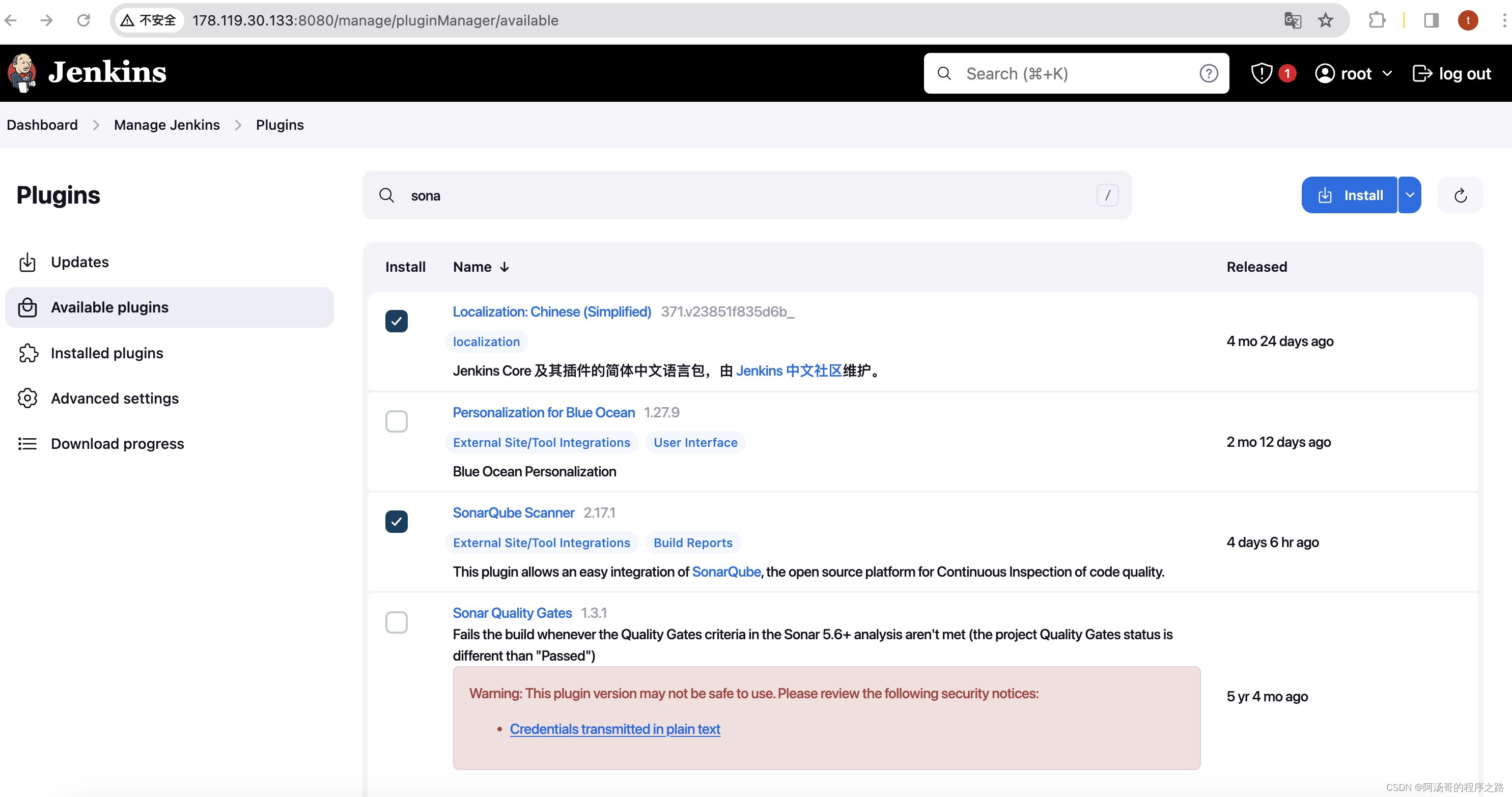Click the Plugins breadcrumb
This screenshot has height=797, width=1512.
coord(280,125)
